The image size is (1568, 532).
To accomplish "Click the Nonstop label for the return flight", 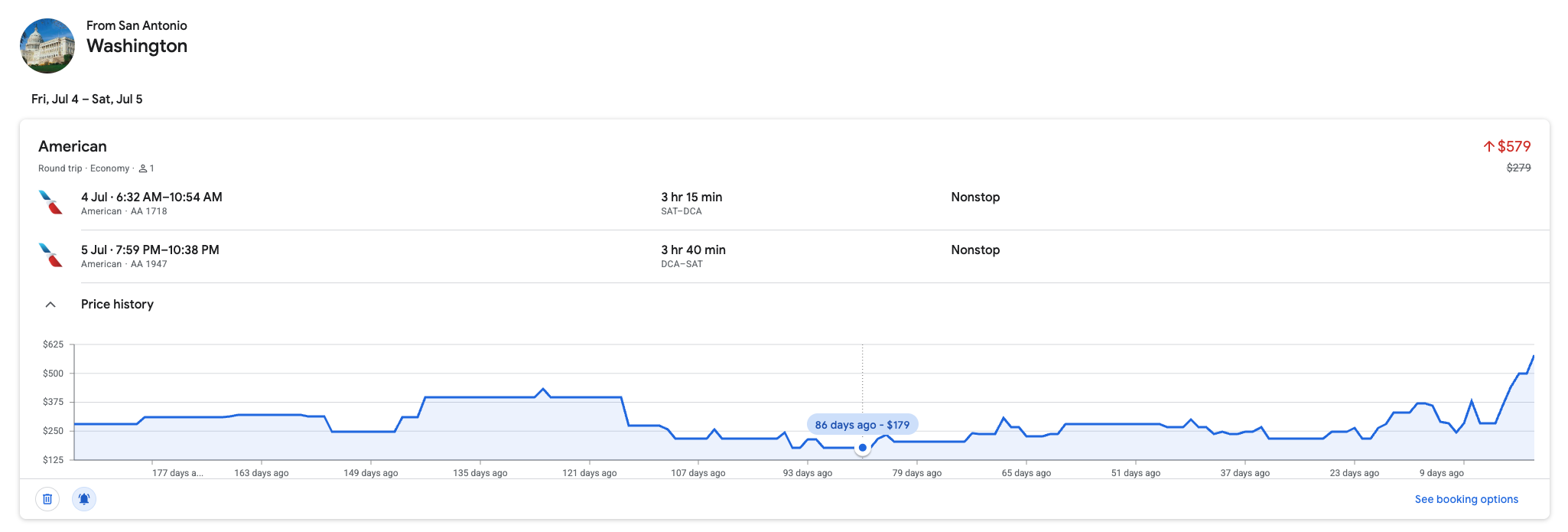I will pyautogui.click(x=975, y=250).
